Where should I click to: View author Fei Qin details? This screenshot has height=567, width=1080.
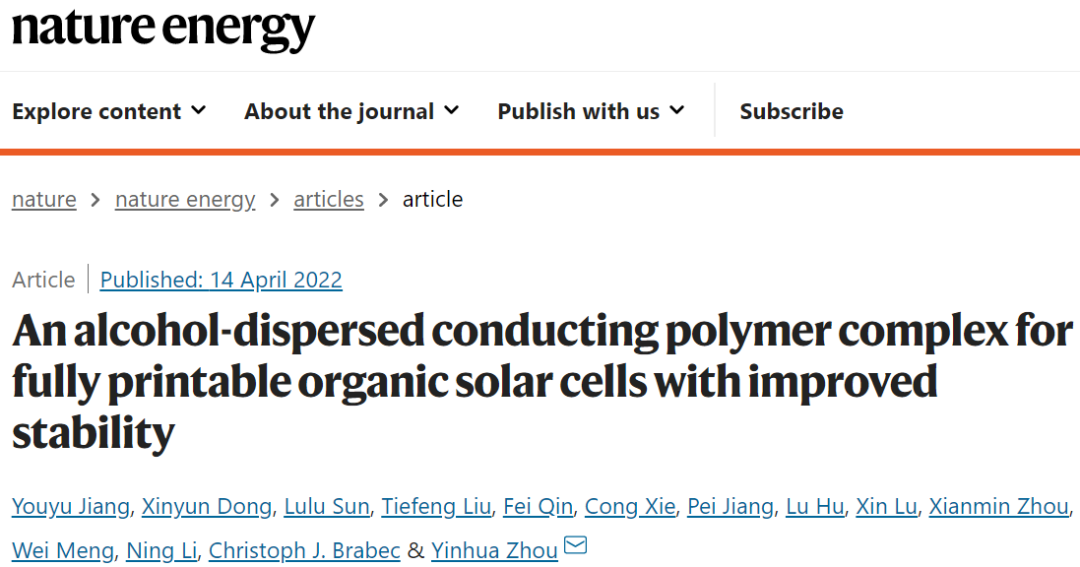pyautogui.click(x=538, y=507)
